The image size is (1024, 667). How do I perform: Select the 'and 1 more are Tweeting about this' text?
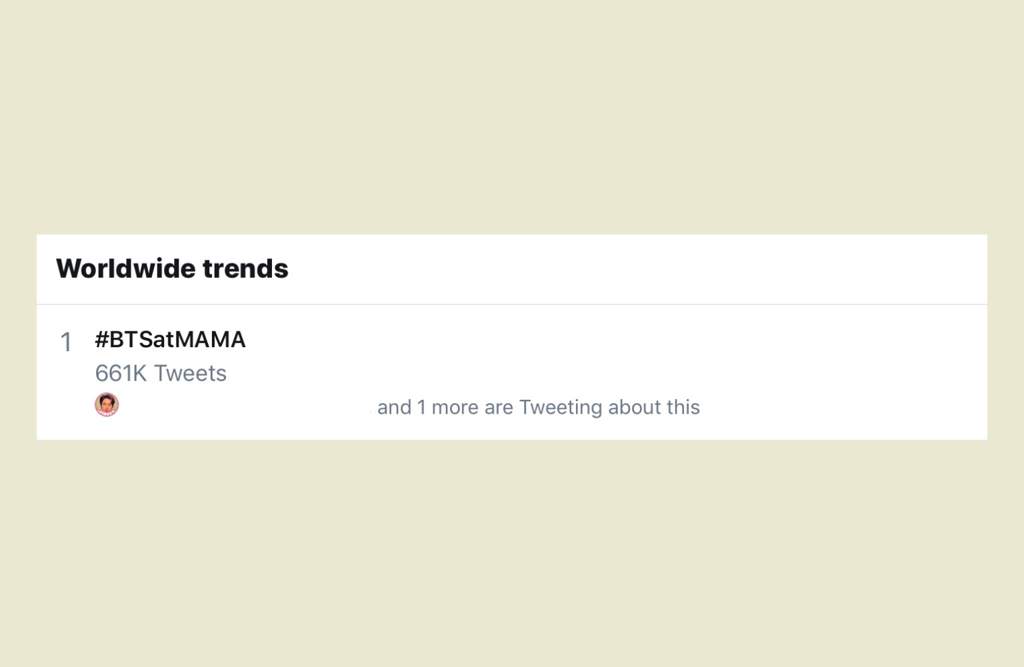tap(538, 407)
